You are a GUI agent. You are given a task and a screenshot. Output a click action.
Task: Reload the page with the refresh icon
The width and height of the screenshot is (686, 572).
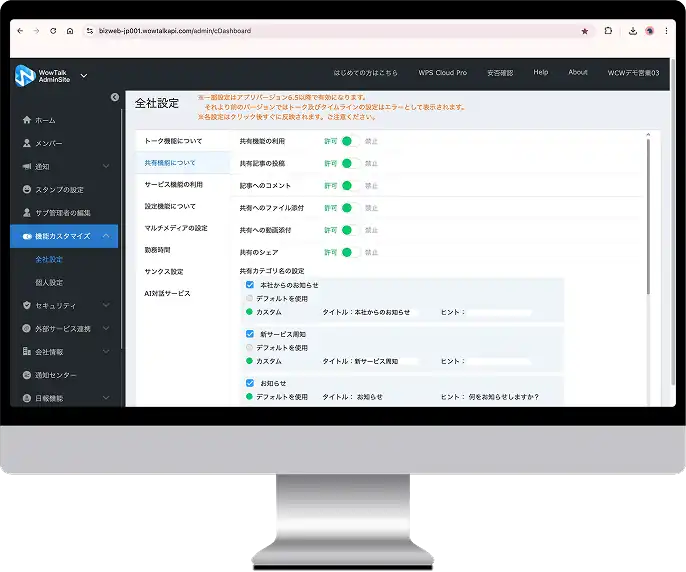53,31
